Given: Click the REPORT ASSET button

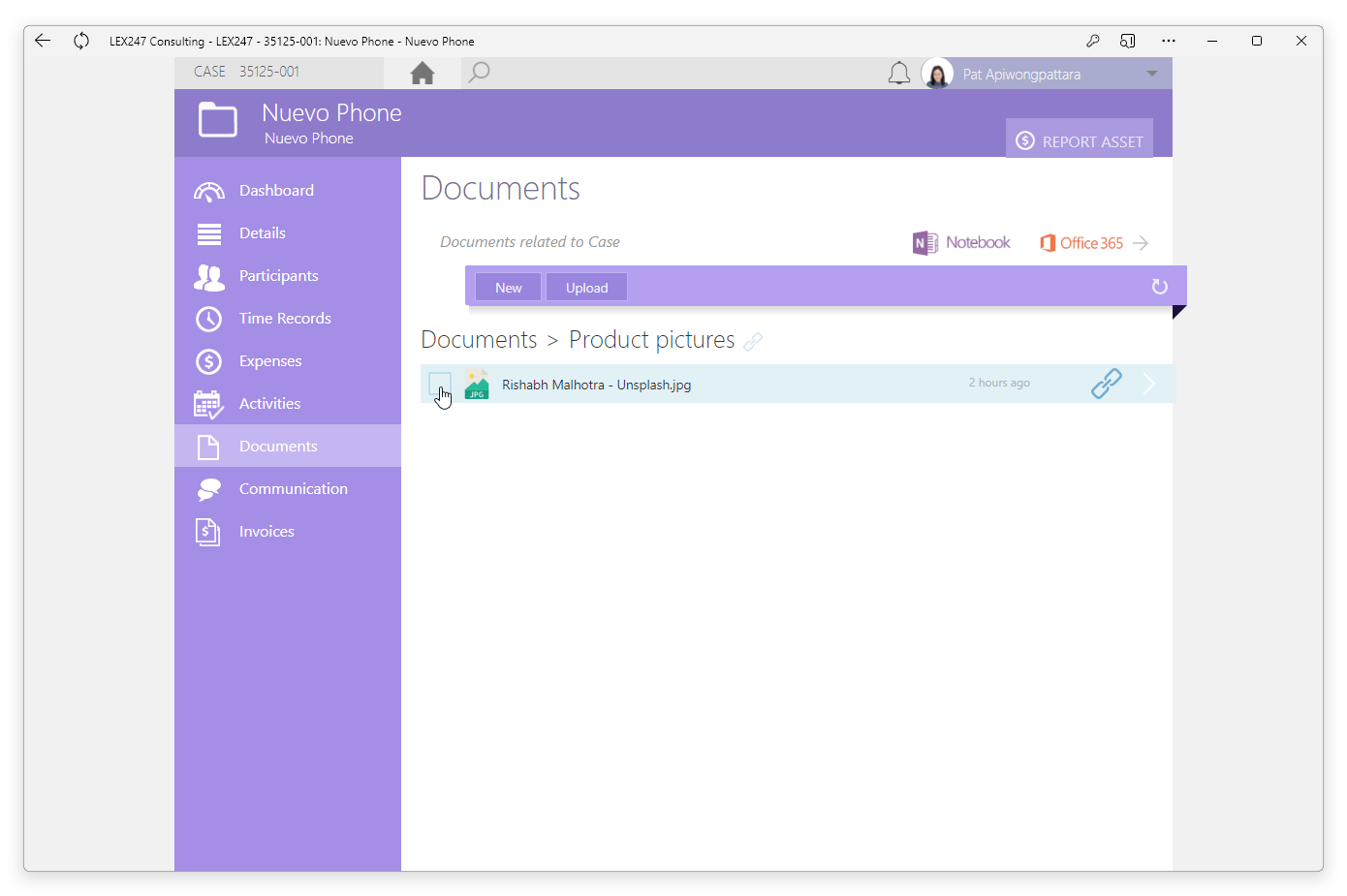Looking at the screenshot, I should [x=1080, y=139].
